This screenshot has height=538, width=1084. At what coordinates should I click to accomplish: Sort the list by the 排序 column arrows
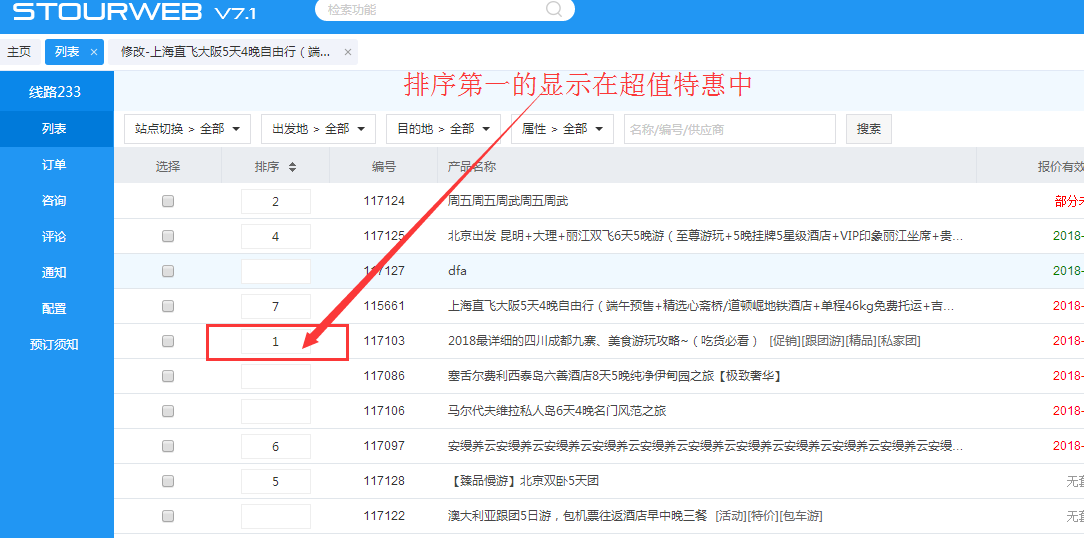coord(292,167)
